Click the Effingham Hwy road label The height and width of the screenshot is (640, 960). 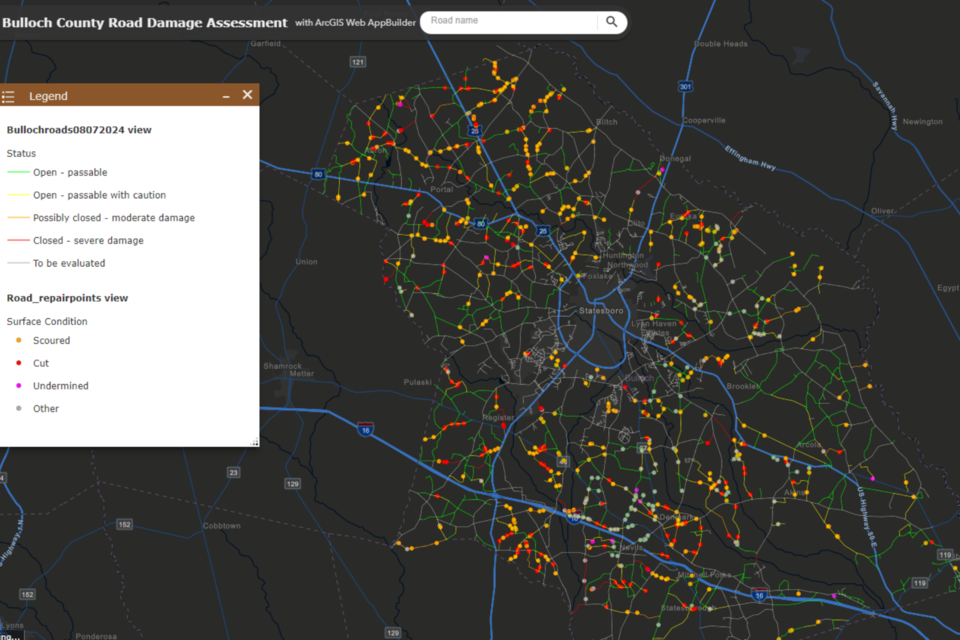coord(750,157)
